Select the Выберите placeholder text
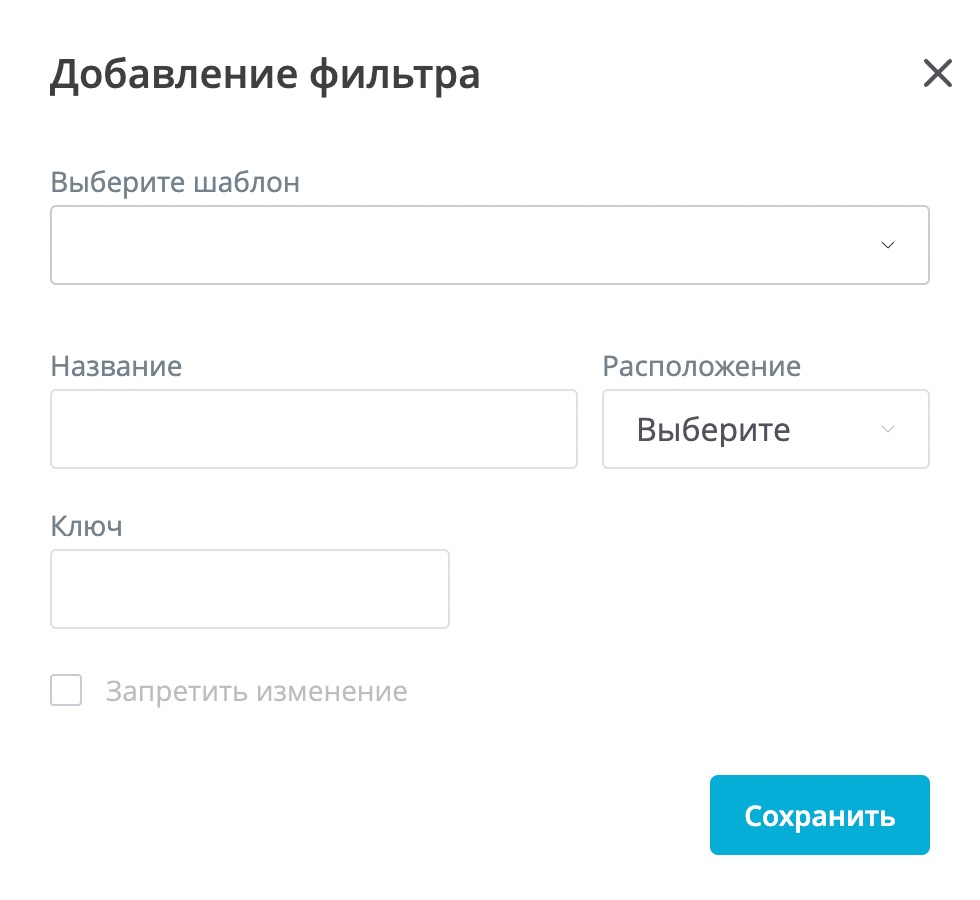 click(x=713, y=429)
